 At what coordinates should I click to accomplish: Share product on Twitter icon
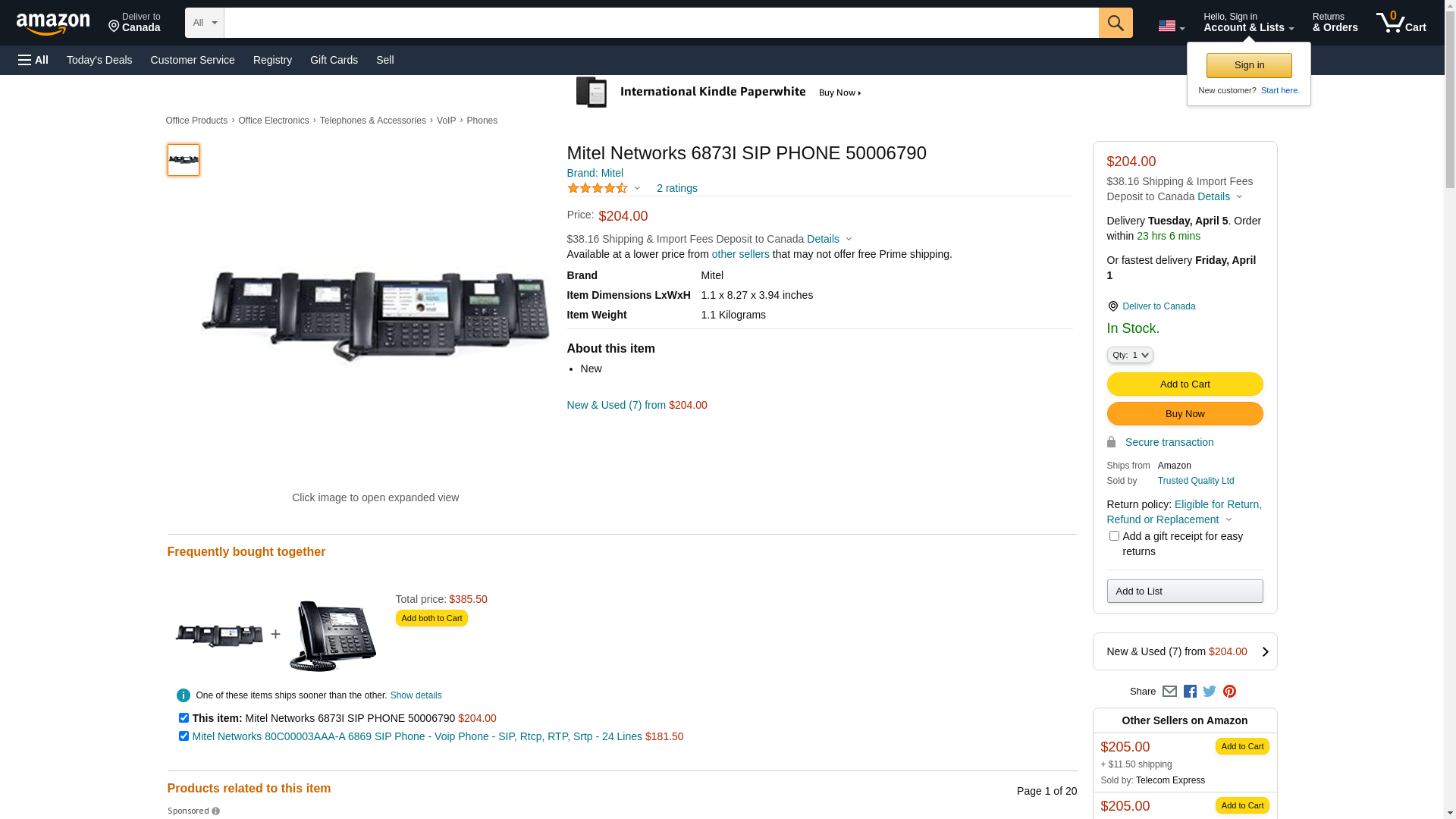click(x=1210, y=692)
